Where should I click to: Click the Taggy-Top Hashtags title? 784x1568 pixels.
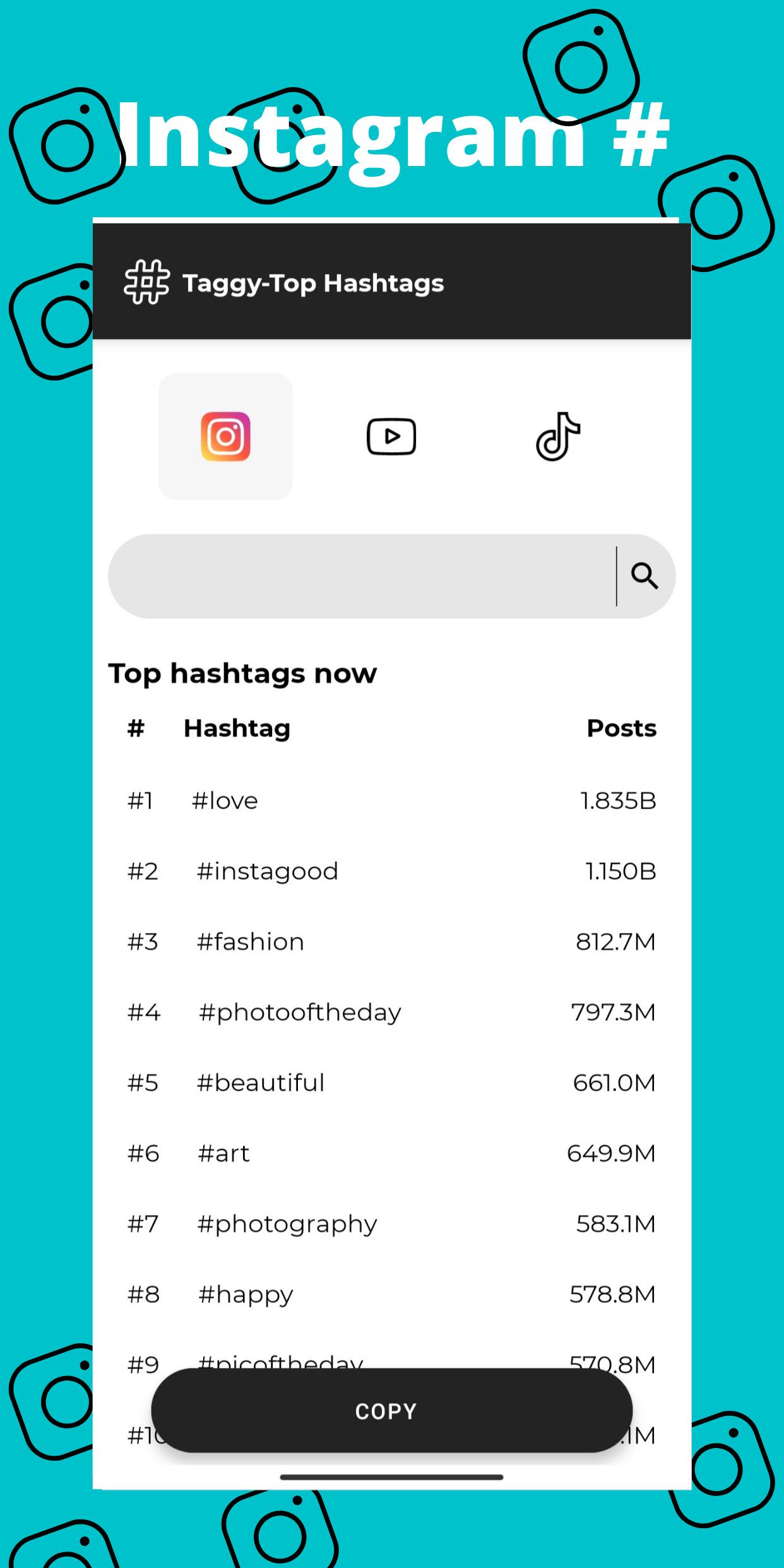(x=313, y=283)
